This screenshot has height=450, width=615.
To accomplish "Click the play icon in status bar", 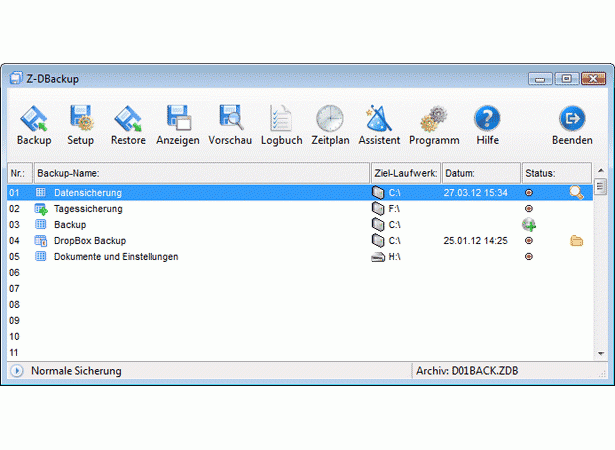I will 16,371.
